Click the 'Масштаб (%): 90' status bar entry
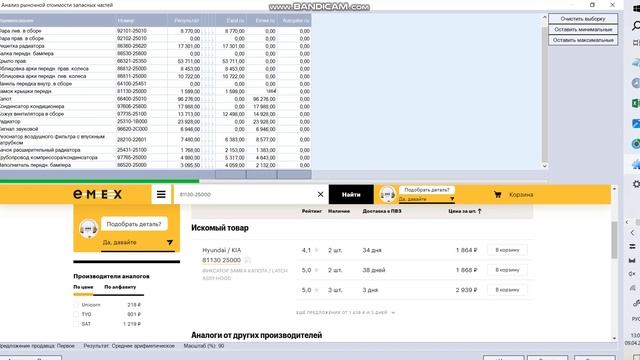The image size is (640, 360). (x=204, y=346)
